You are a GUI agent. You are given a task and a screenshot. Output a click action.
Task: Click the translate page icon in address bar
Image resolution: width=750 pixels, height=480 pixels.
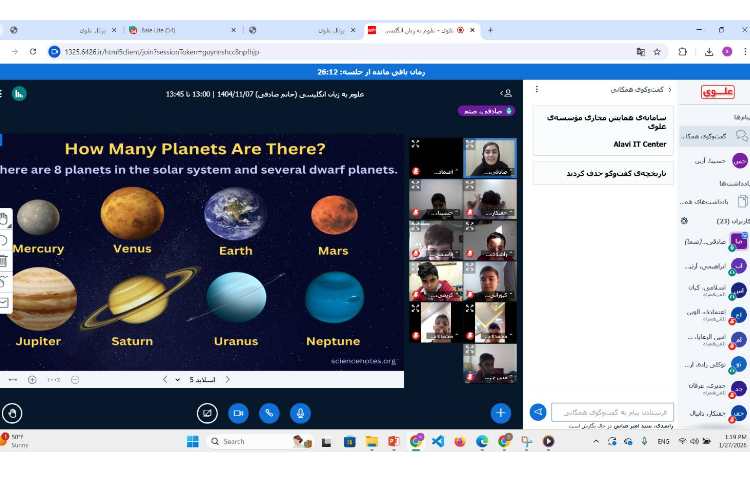coord(640,52)
